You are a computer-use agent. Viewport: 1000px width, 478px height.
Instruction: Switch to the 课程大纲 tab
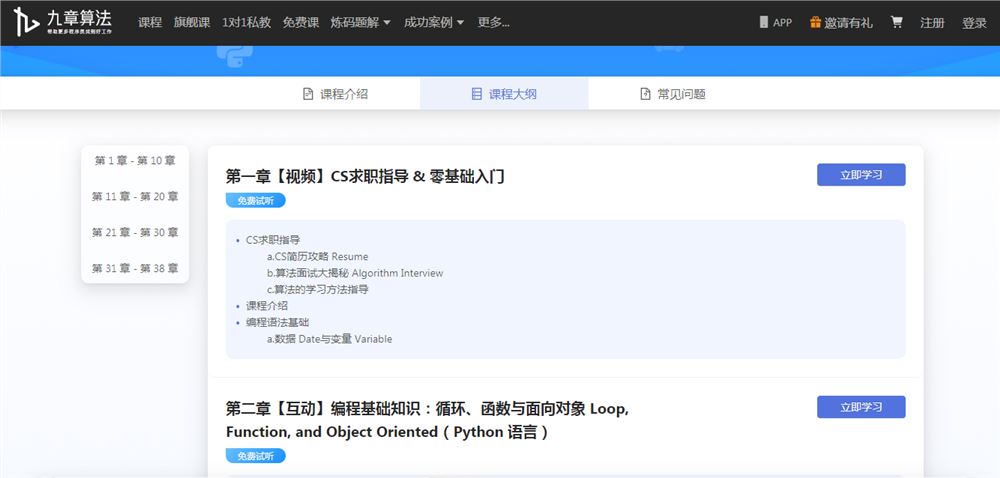[x=504, y=94]
